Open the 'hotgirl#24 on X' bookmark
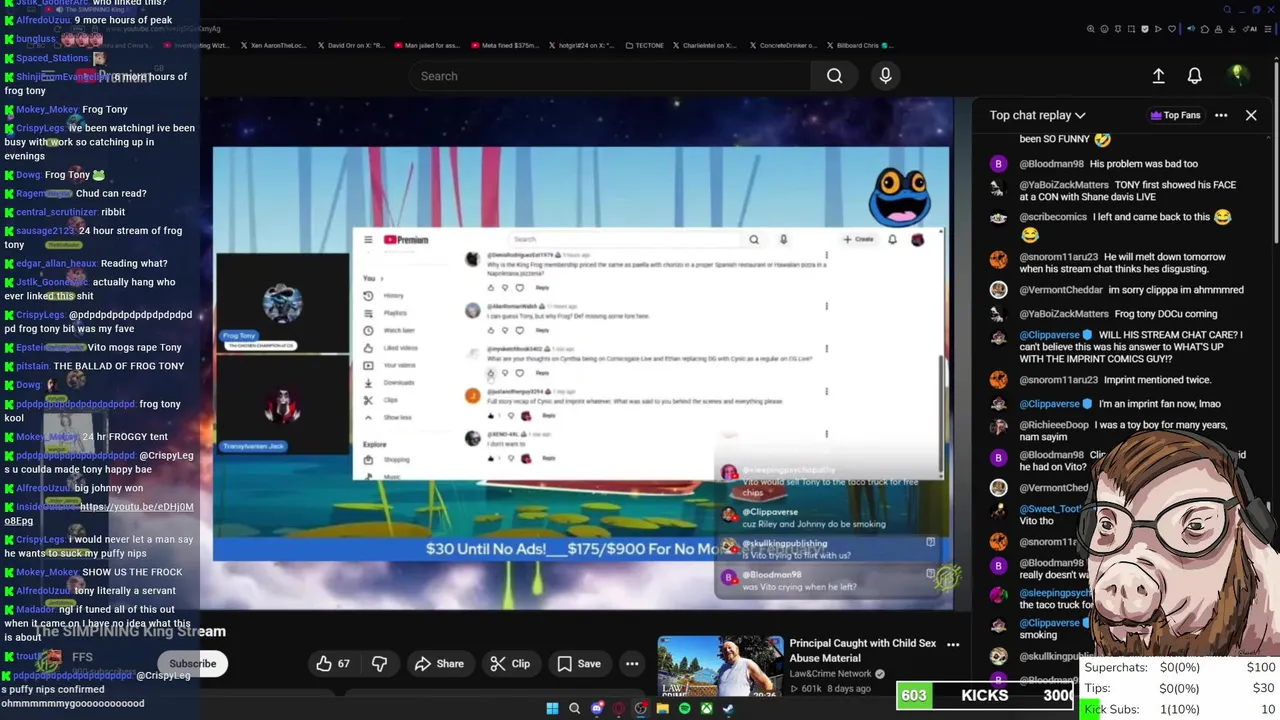Viewport: 1280px width, 720px height. pos(580,45)
